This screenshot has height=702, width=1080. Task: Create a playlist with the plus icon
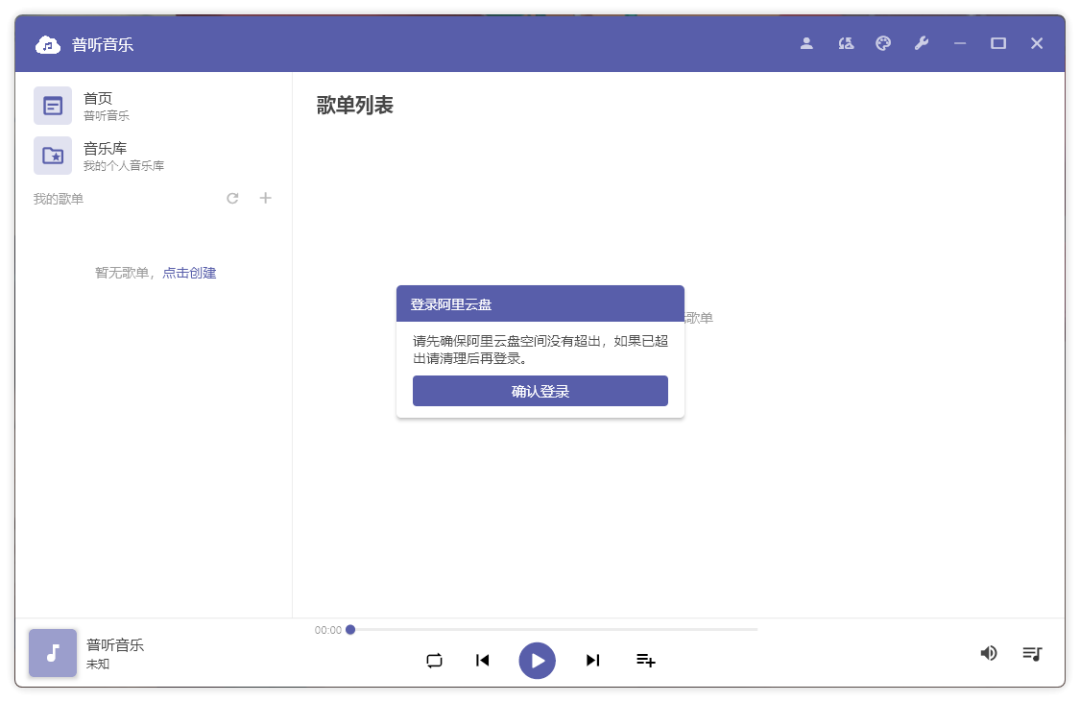click(x=265, y=198)
